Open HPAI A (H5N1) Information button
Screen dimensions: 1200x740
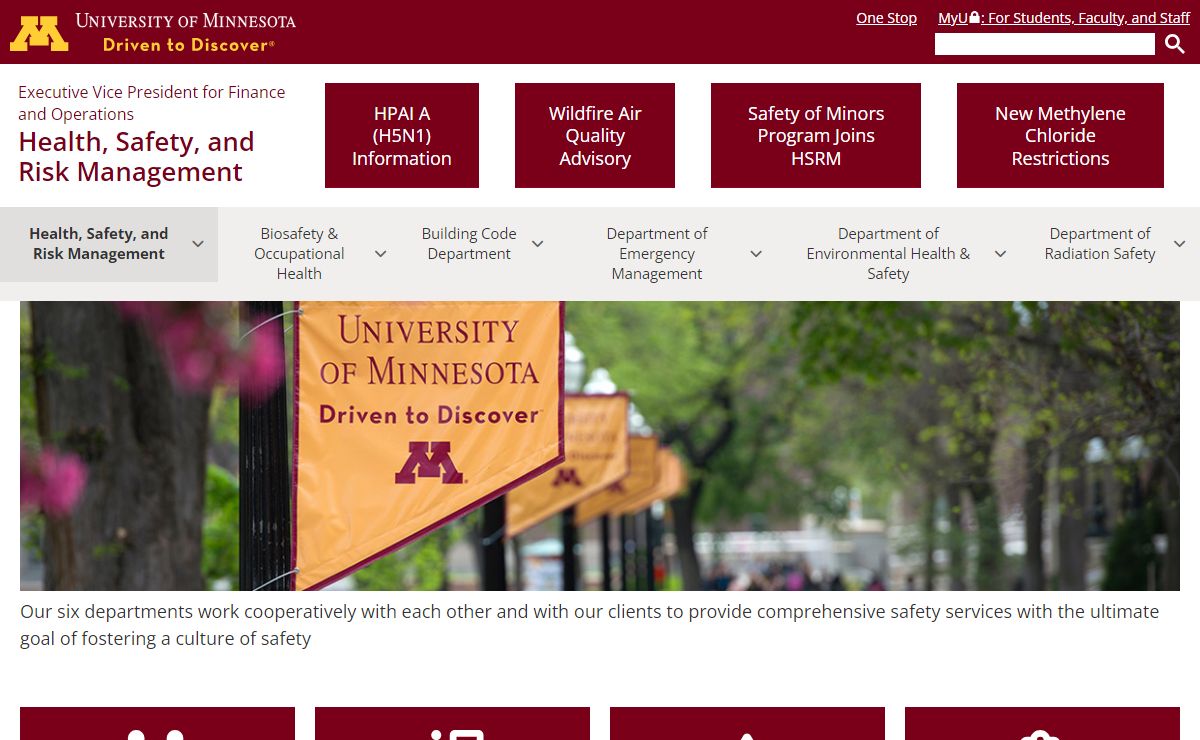pyautogui.click(x=402, y=136)
